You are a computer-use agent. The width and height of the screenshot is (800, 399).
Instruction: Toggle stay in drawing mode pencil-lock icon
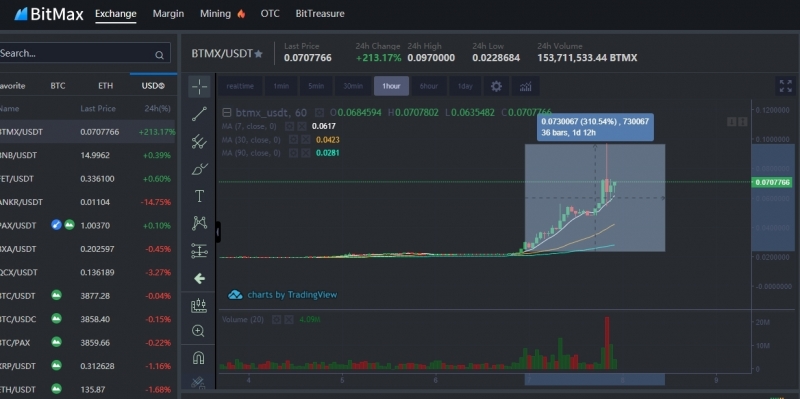(x=198, y=382)
